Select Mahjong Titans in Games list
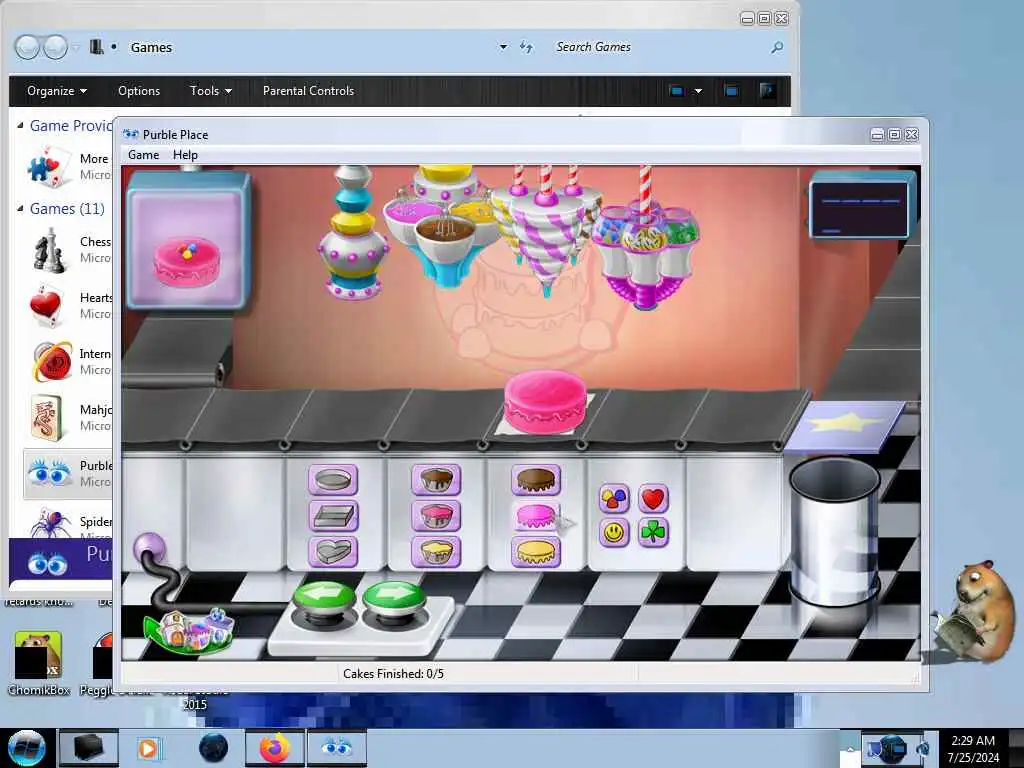 [69, 417]
